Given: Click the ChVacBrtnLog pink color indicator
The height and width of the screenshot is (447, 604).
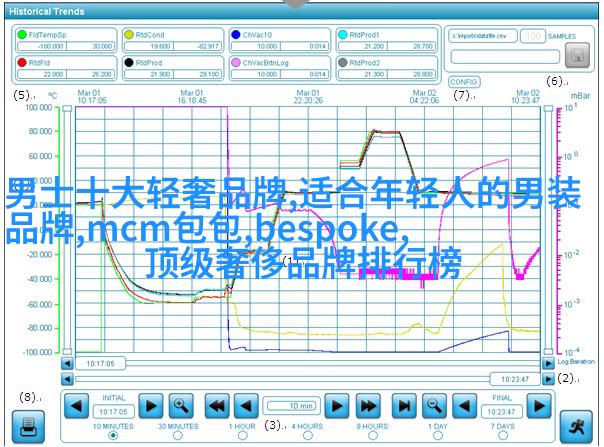Looking at the screenshot, I should 236,62.
